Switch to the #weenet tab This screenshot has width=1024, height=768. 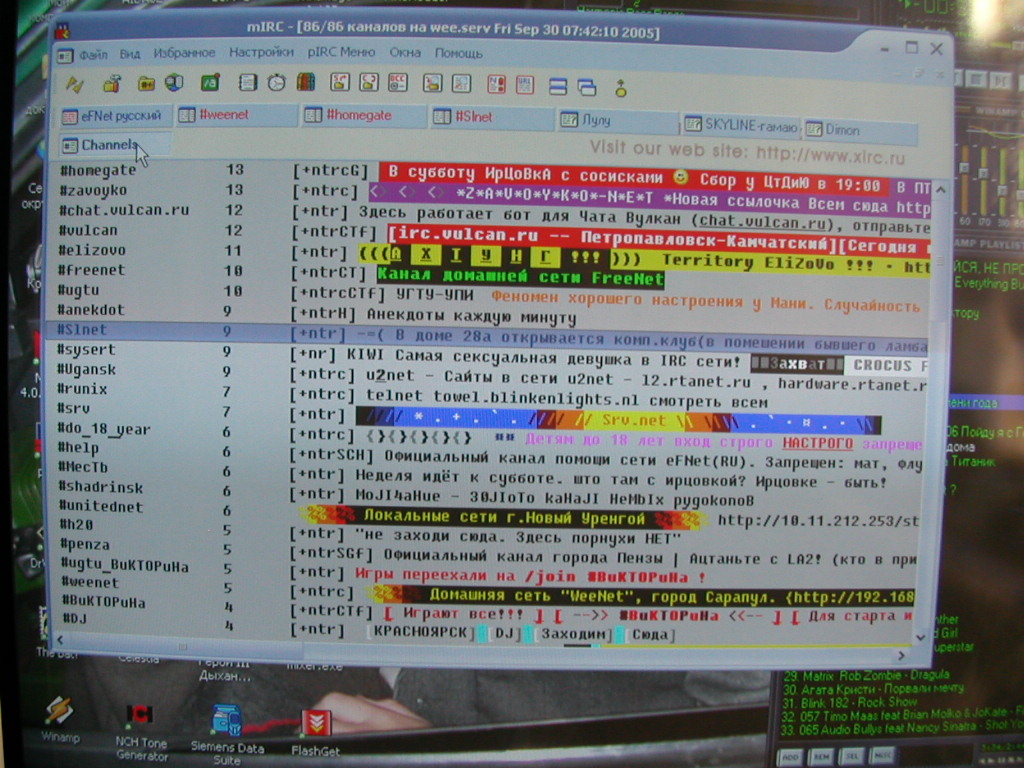tap(235, 115)
